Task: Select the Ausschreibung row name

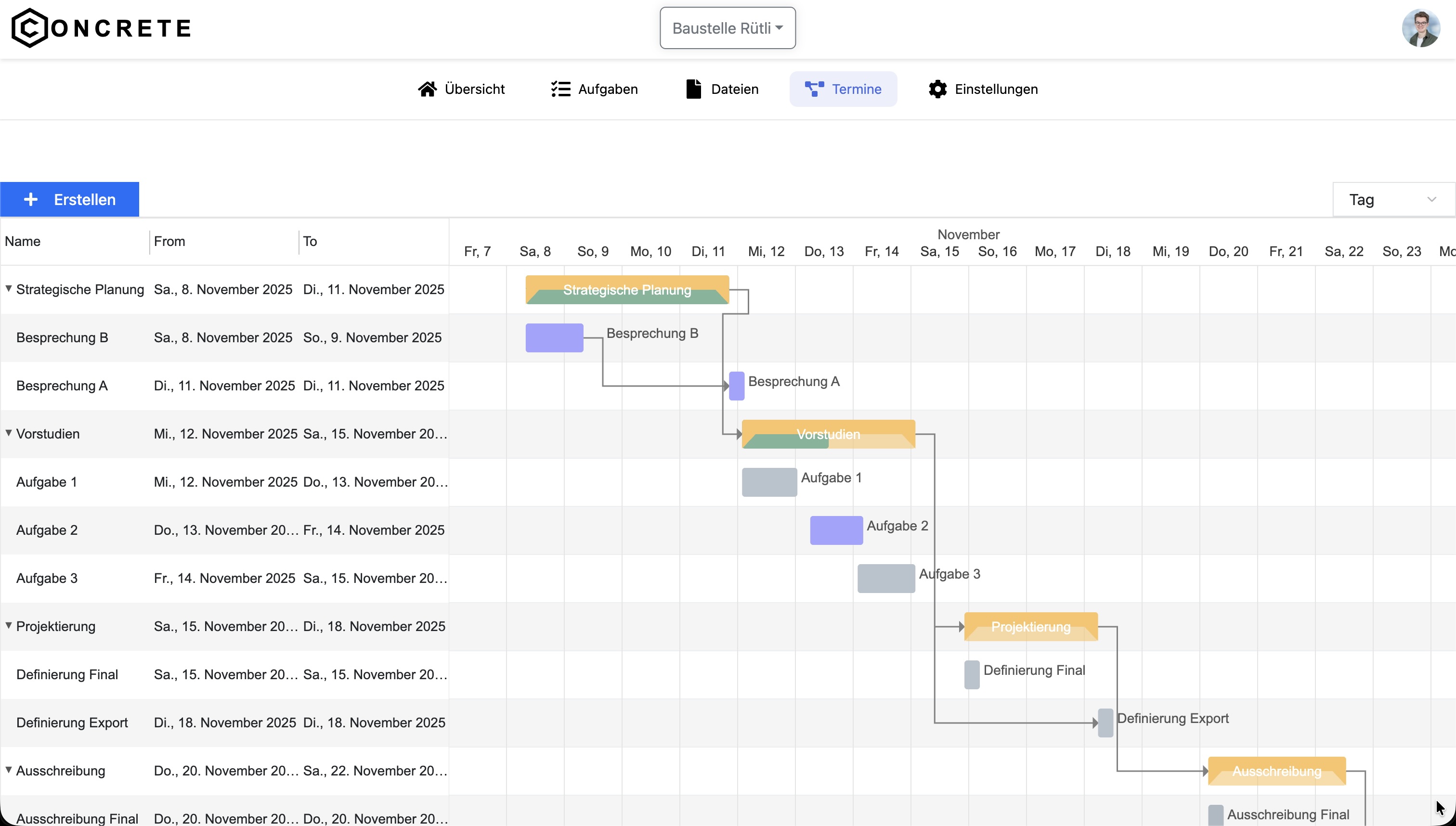Action: (60, 770)
